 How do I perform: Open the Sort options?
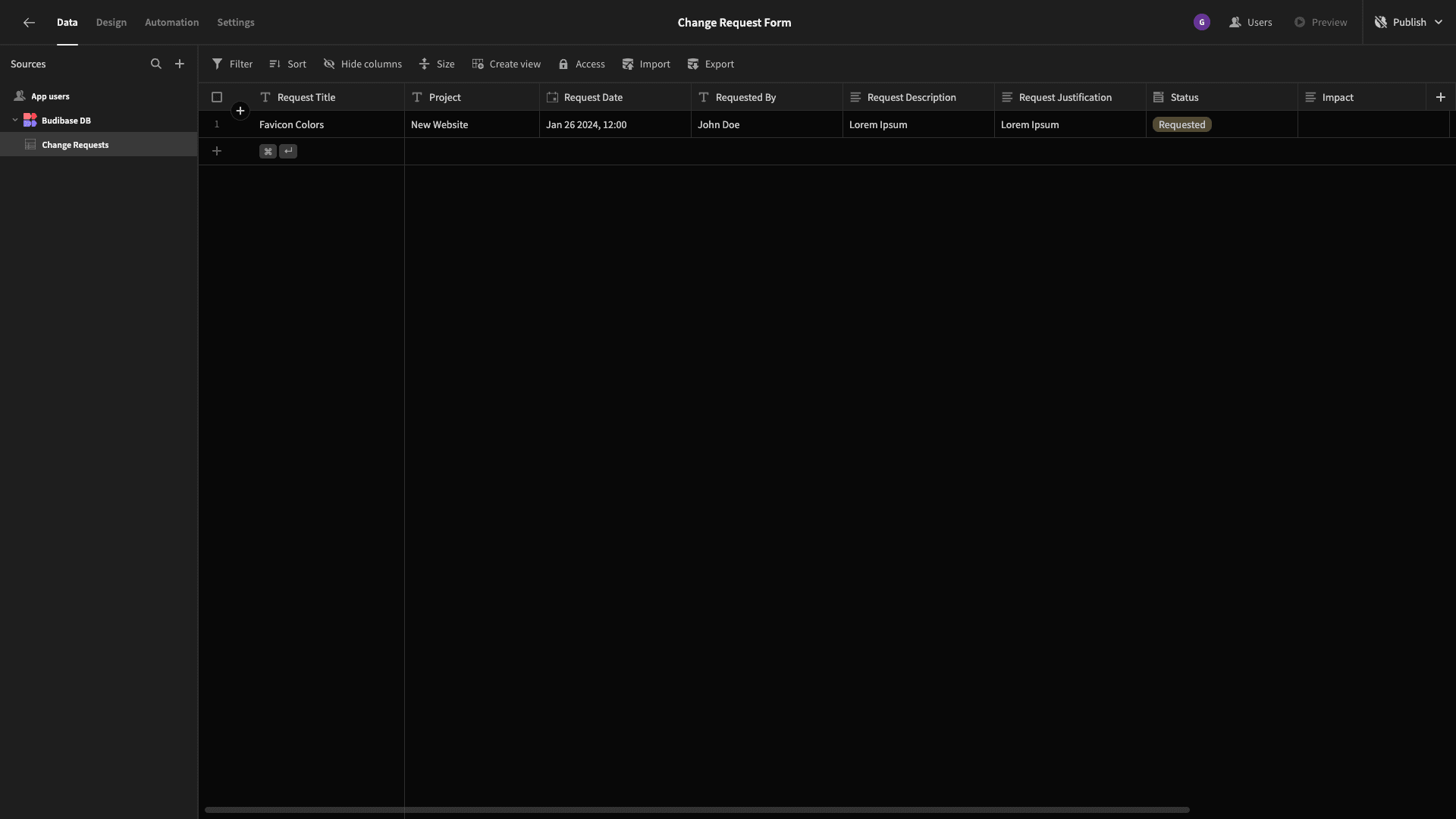[287, 64]
